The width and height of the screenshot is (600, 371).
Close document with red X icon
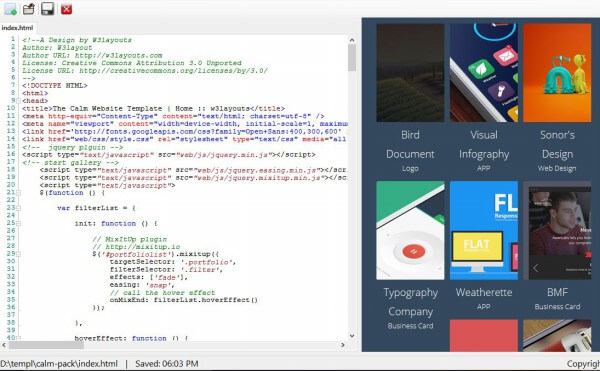click(66, 9)
